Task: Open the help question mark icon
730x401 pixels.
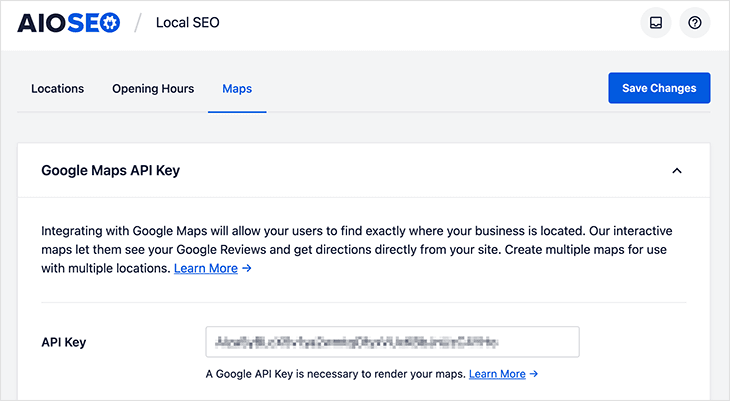Action: (x=695, y=23)
